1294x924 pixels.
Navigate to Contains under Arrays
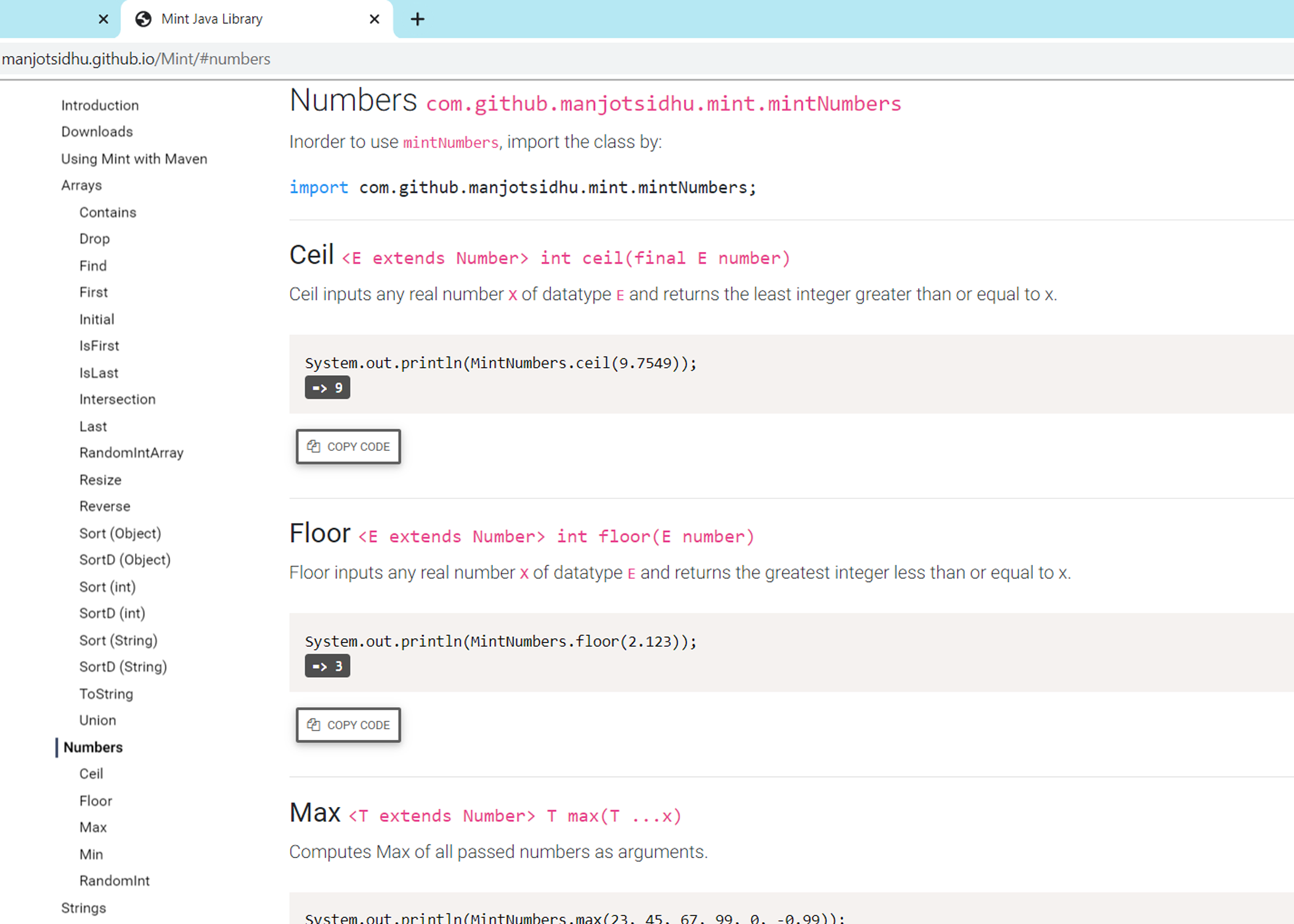click(x=108, y=213)
